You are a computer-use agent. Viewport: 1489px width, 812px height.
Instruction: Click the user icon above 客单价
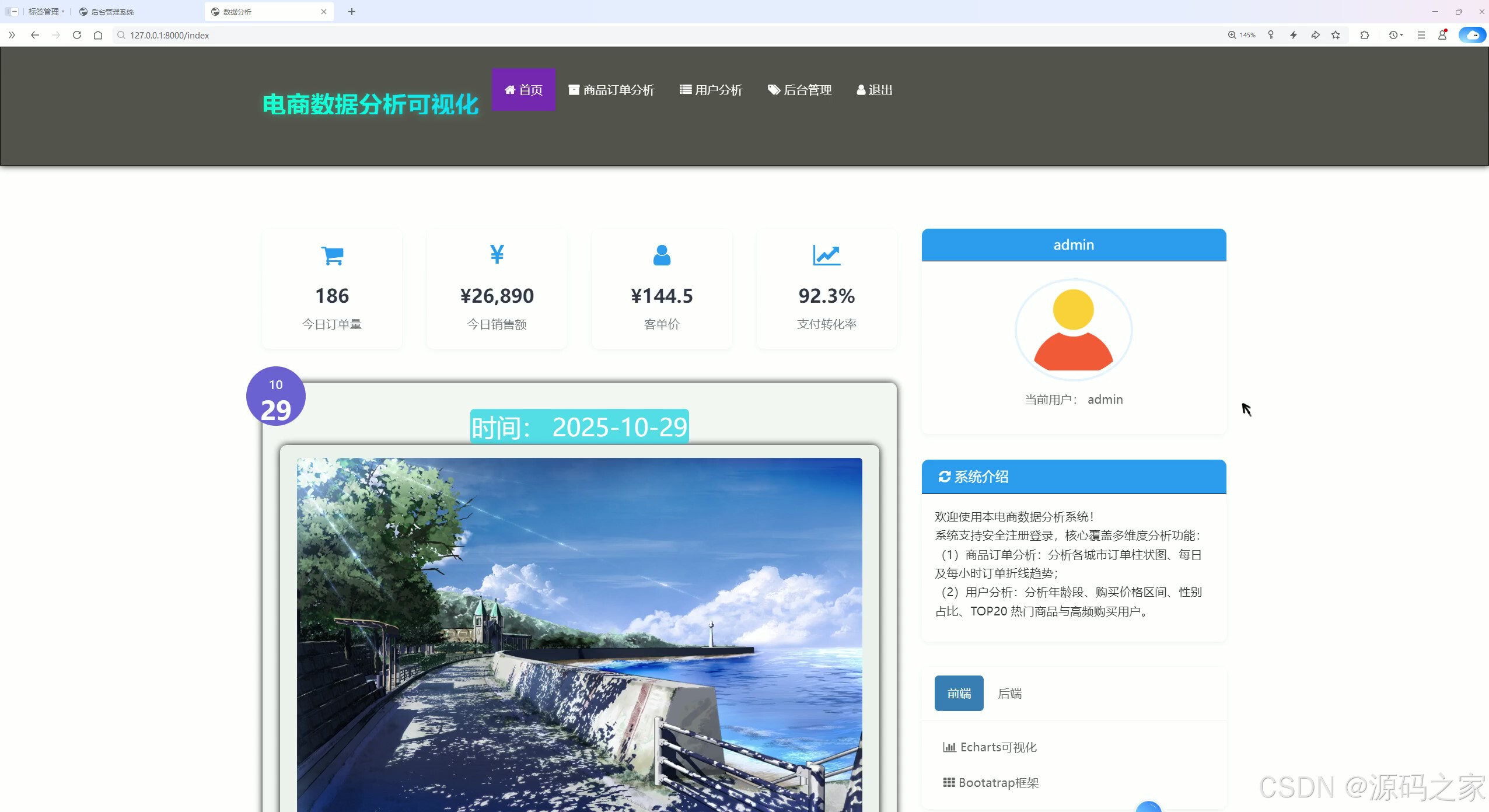click(x=661, y=255)
